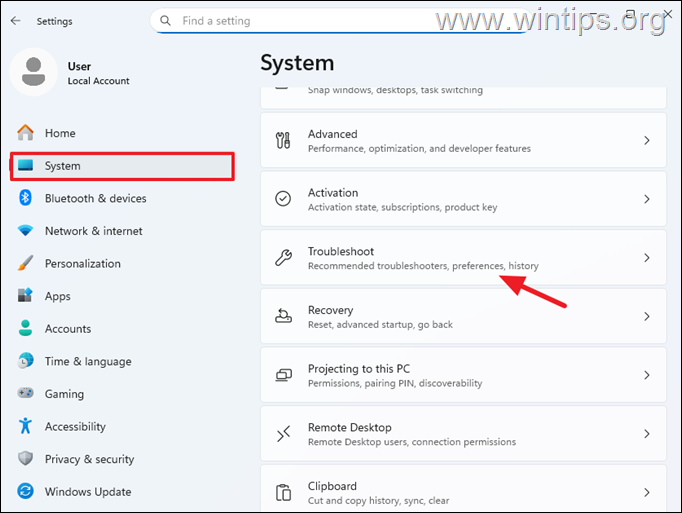The height and width of the screenshot is (513, 682).
Task: Click the User Local Account name
Action: tap(98, 73)
